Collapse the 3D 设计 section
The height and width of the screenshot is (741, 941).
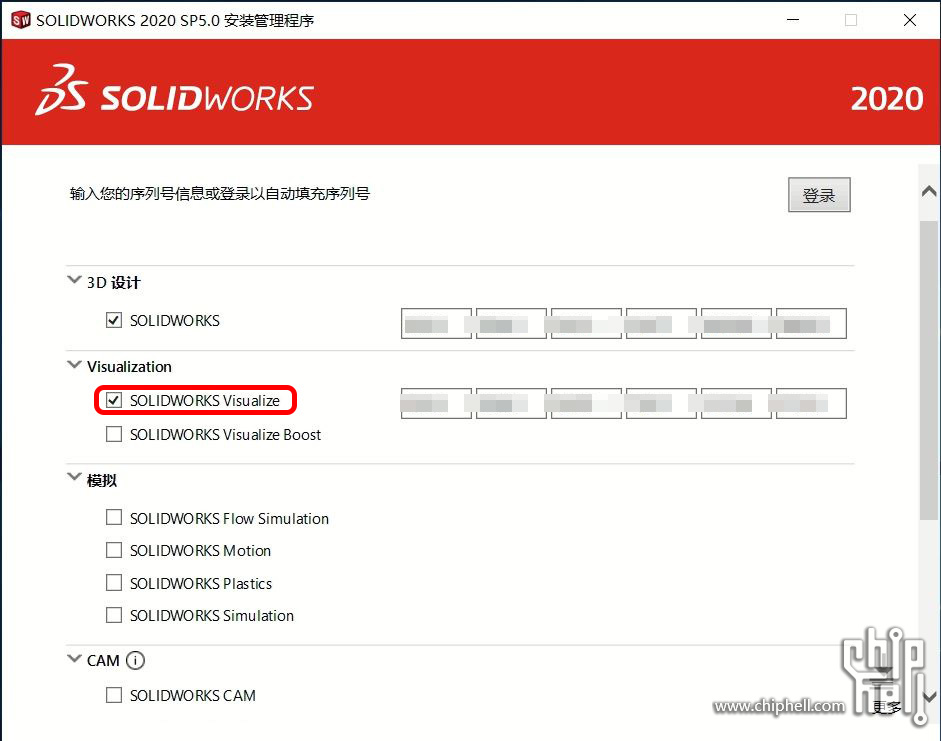coord(74,280)
